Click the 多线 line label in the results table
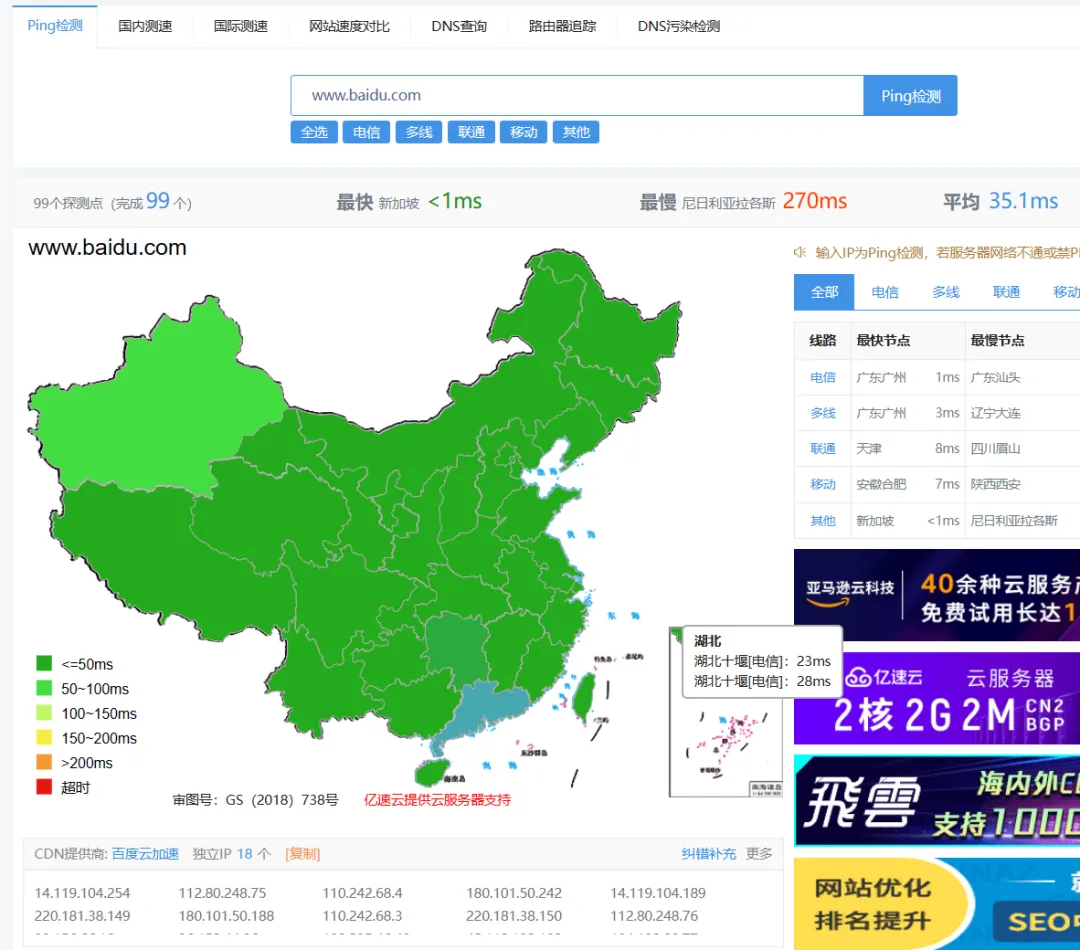 click(821, 412)
